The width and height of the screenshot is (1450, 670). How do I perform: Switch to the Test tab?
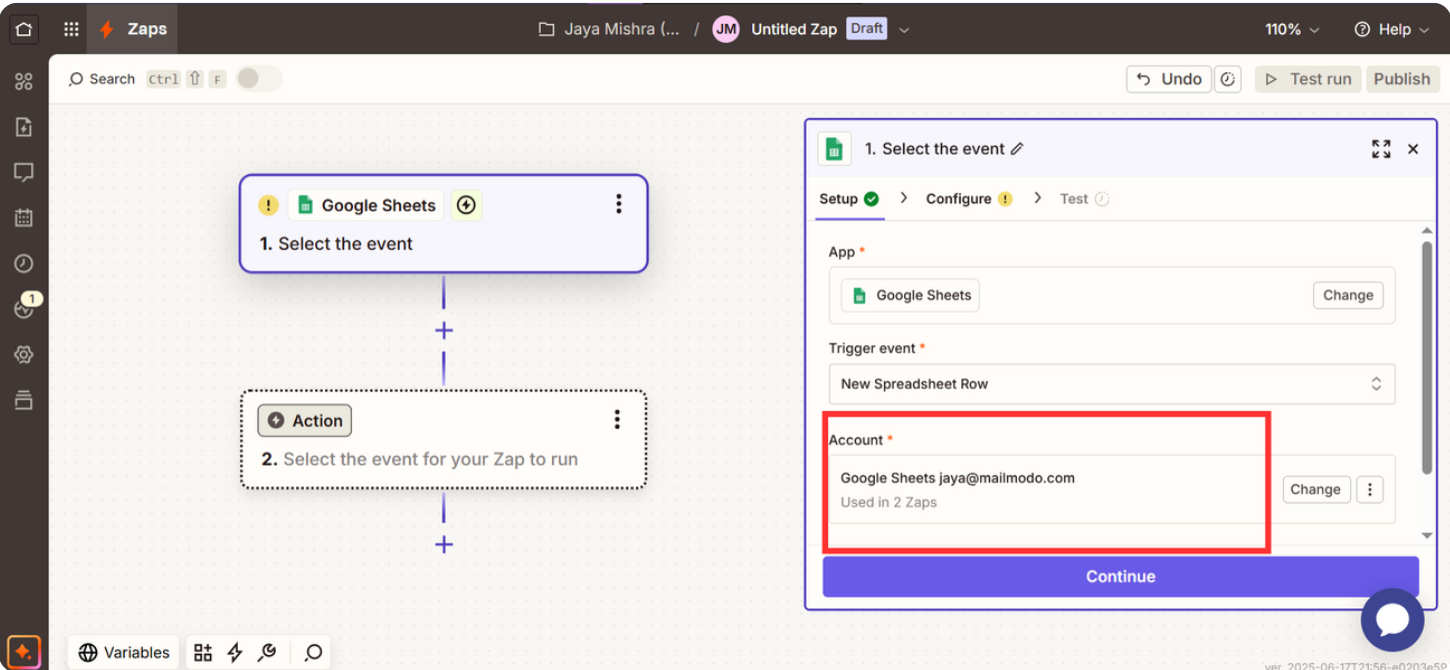[x=1085, y=199]
